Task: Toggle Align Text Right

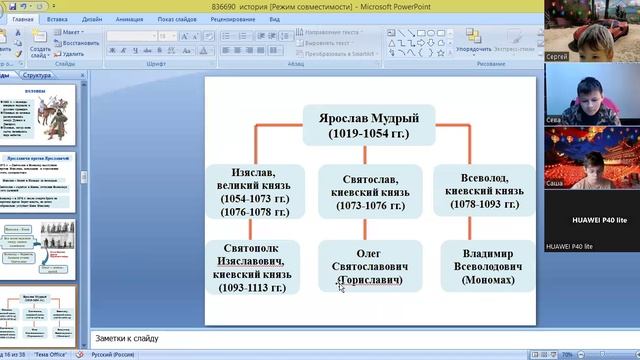Action: 249,50
